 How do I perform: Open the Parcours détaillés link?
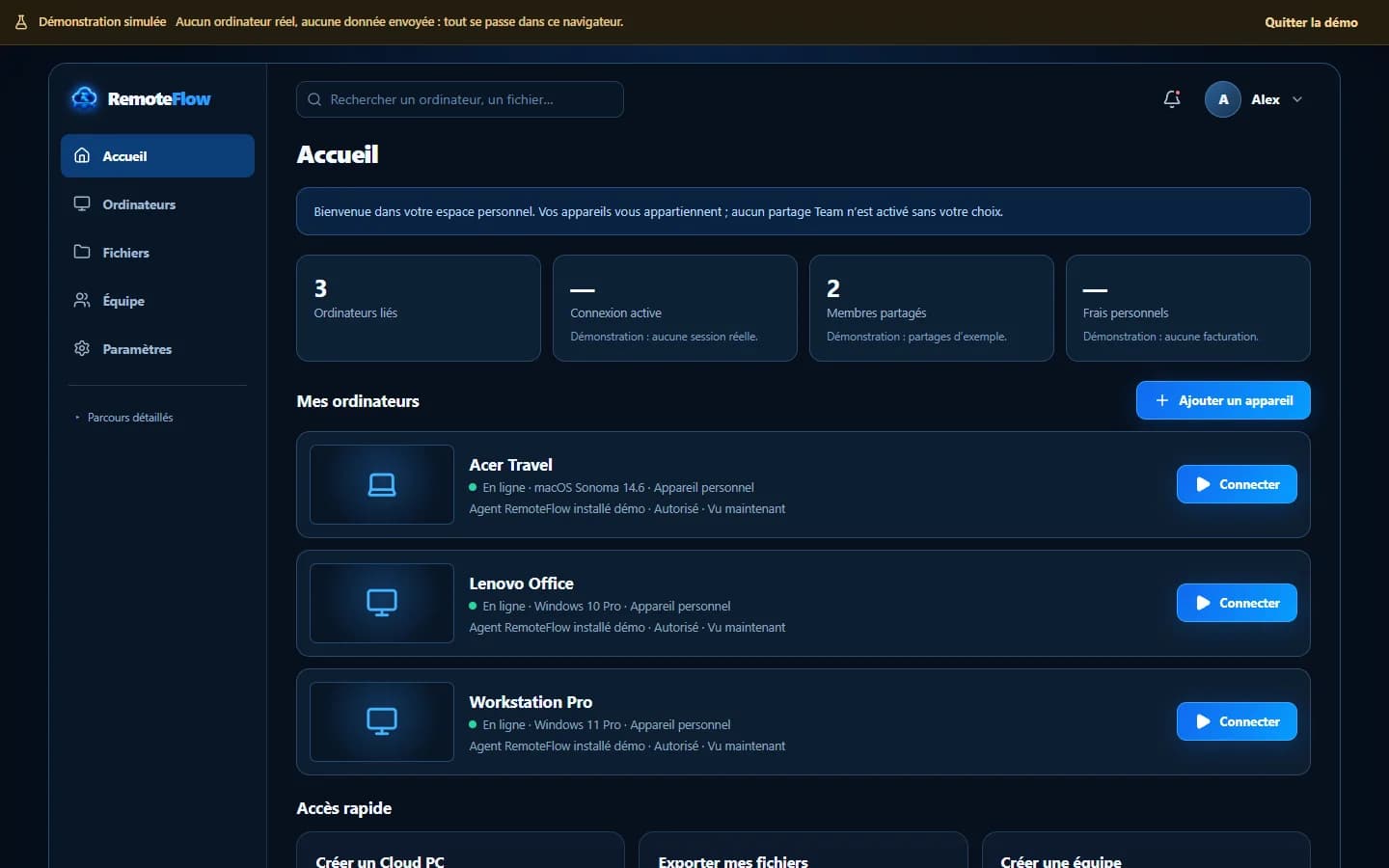pyautogui.click(x=130, y=418)
